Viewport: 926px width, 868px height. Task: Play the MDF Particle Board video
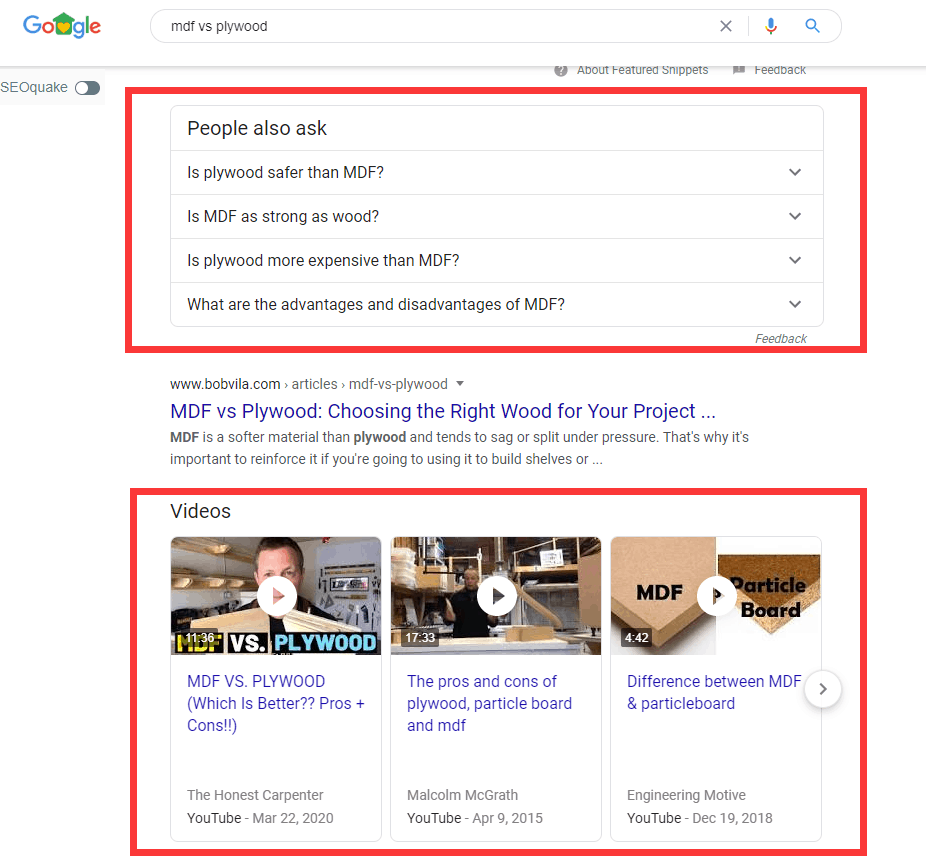tap(716, 596)
